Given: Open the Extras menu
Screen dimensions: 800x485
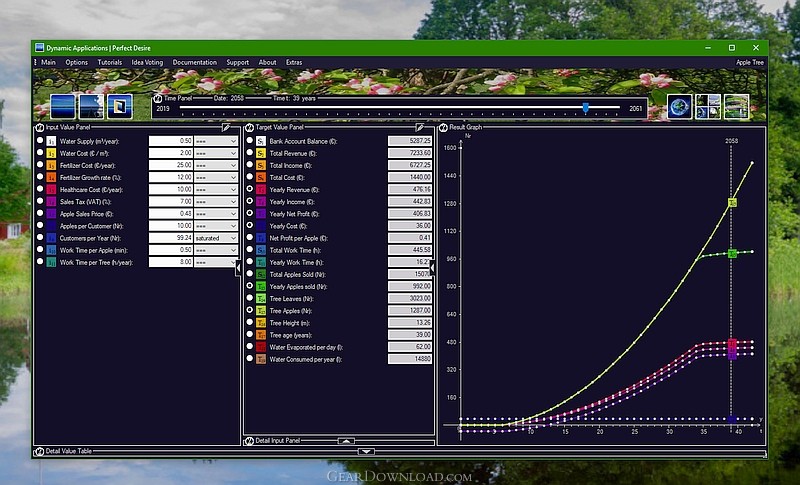Looking at the screenshot, I should tap(294, 62).
